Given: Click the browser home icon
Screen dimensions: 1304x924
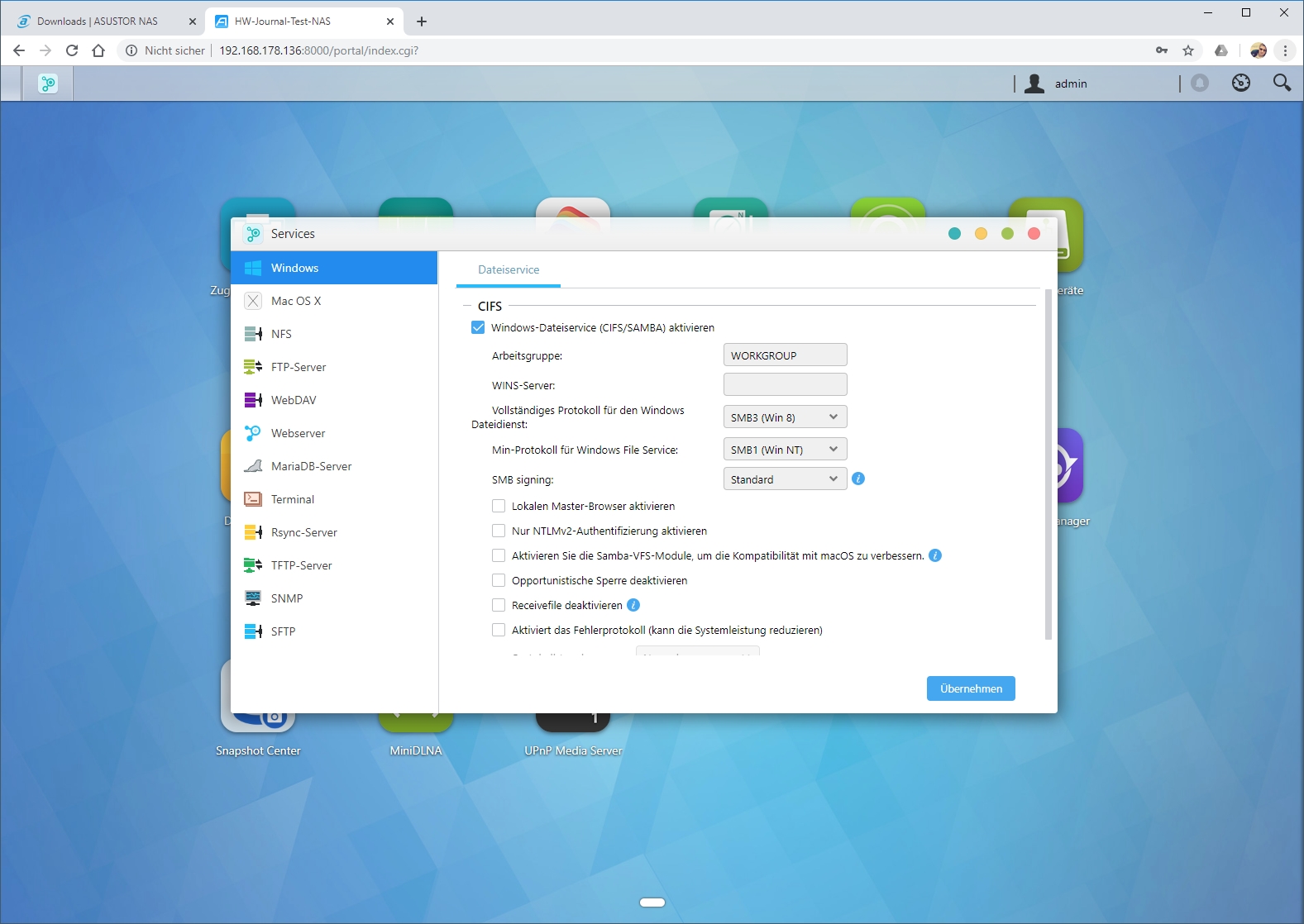Looking at the screenshot, I should click(98, 50).
